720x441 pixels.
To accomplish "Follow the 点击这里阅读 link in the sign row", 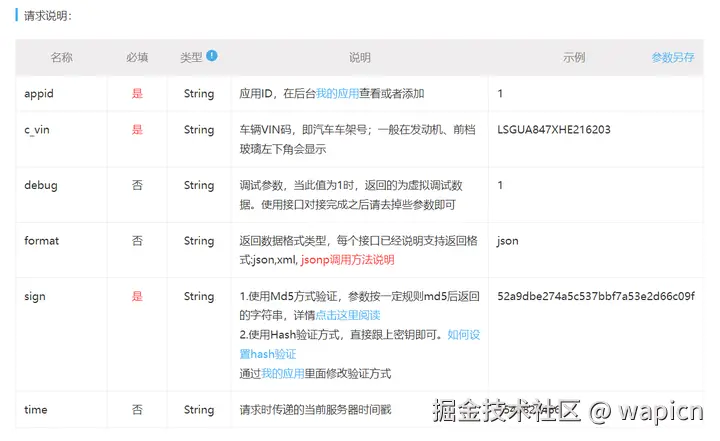I will coord(348,316).
